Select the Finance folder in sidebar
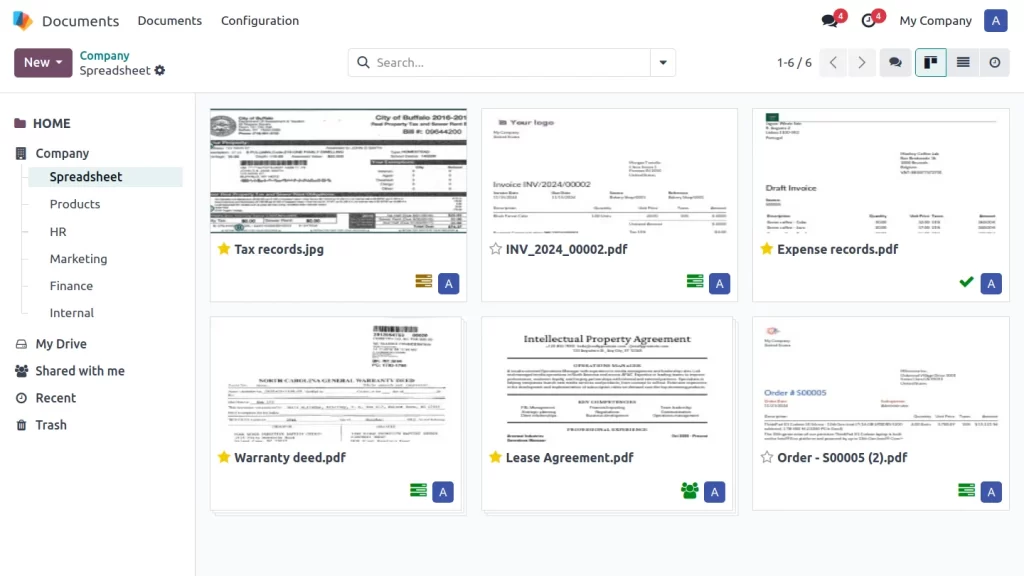 point(71,286)
